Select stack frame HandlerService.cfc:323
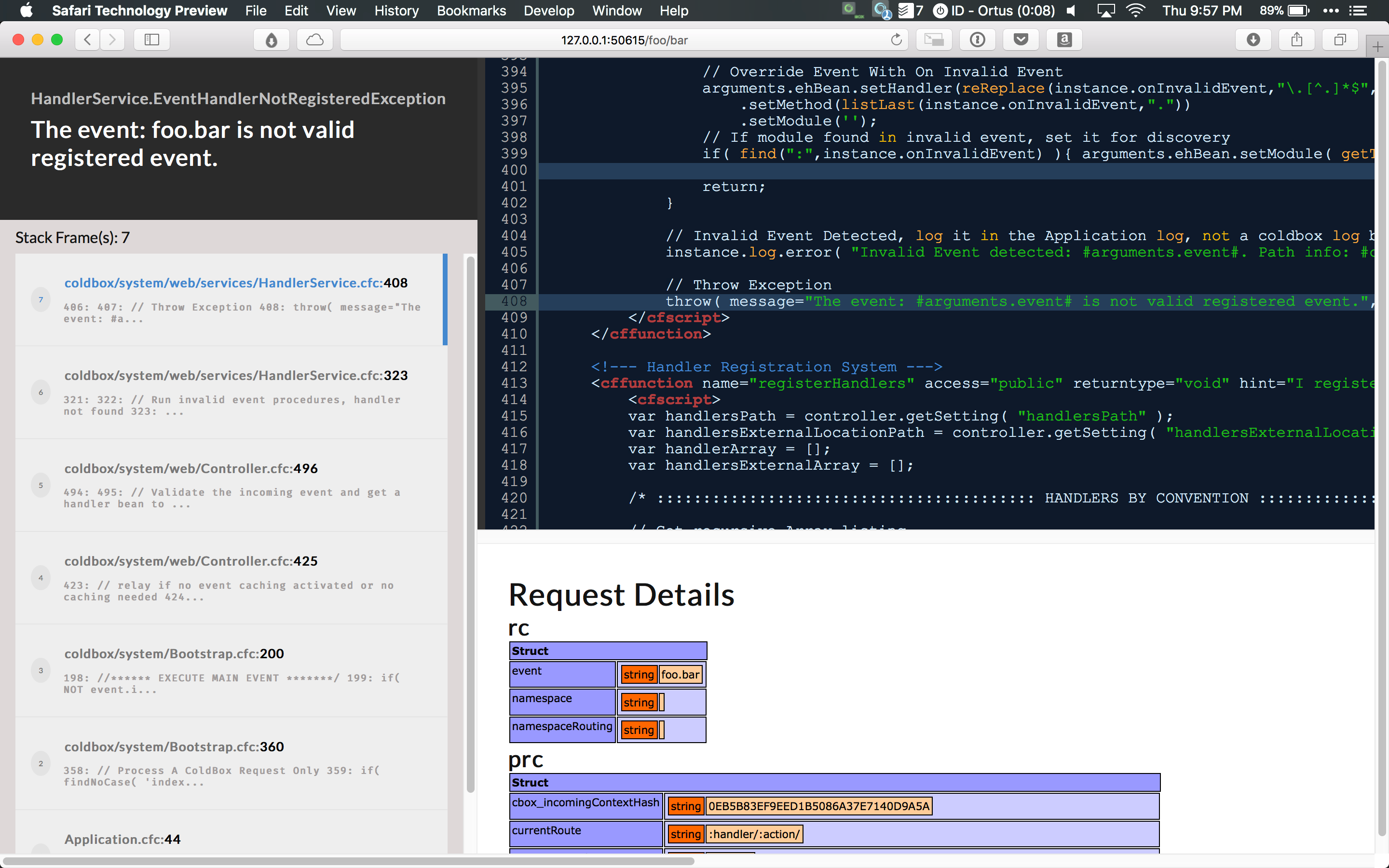Image resolution: width=1389 pixels, height=868 pixels. 236,376
